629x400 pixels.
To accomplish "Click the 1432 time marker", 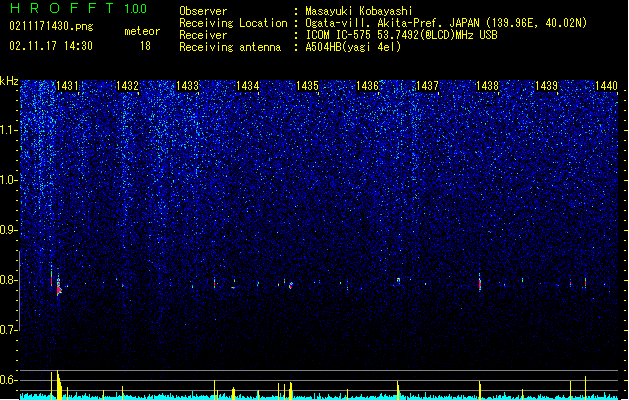I will tap(128, 86).
